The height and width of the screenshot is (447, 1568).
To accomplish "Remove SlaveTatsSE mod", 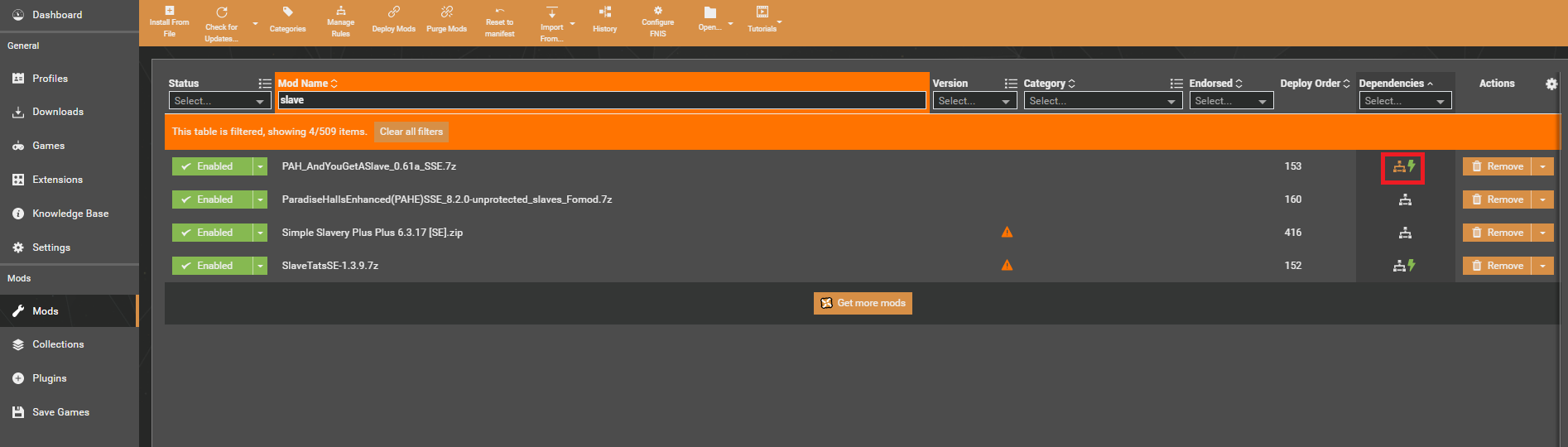I will 1497,266.
